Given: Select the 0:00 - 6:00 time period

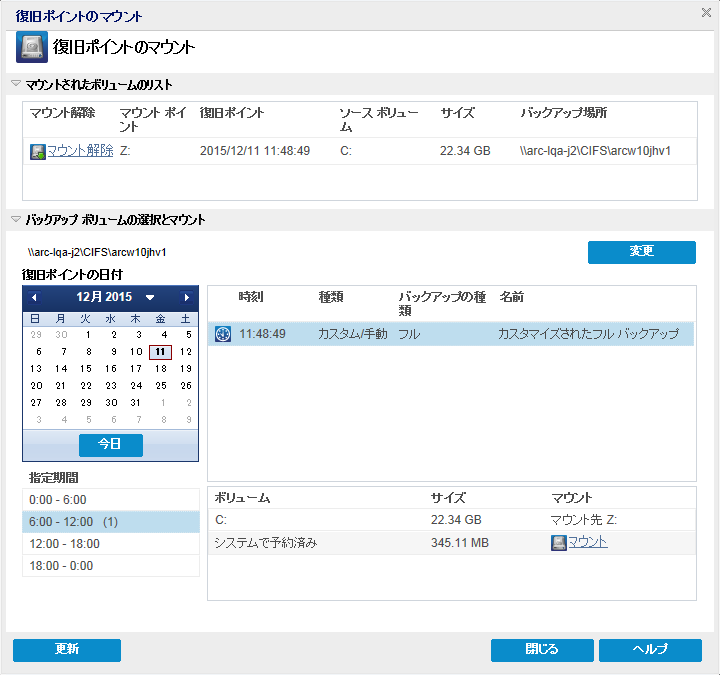Looking at the screenshot, I should click(x=111, y=500).
